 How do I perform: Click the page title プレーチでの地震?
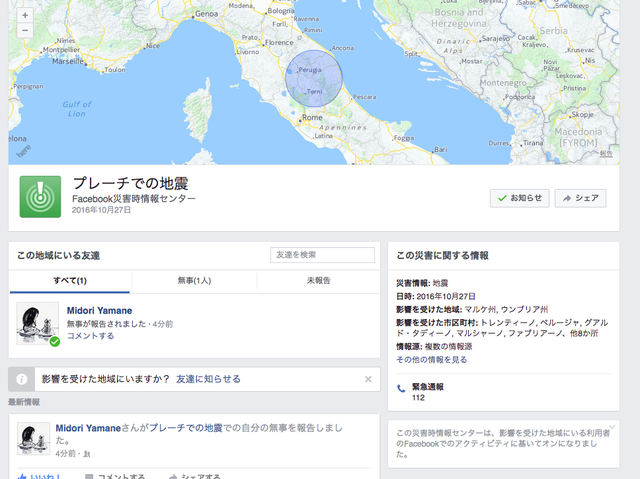coord(130,183)
